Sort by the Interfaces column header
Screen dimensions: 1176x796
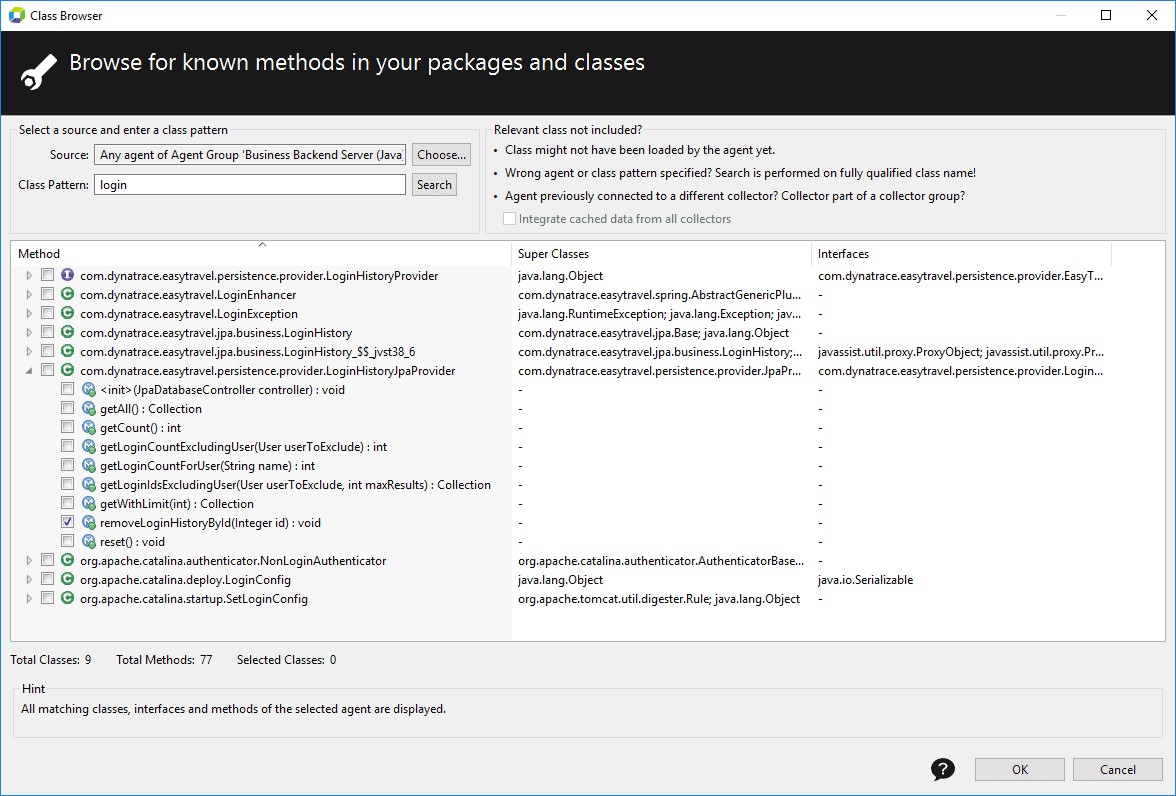tap(962, 254)
